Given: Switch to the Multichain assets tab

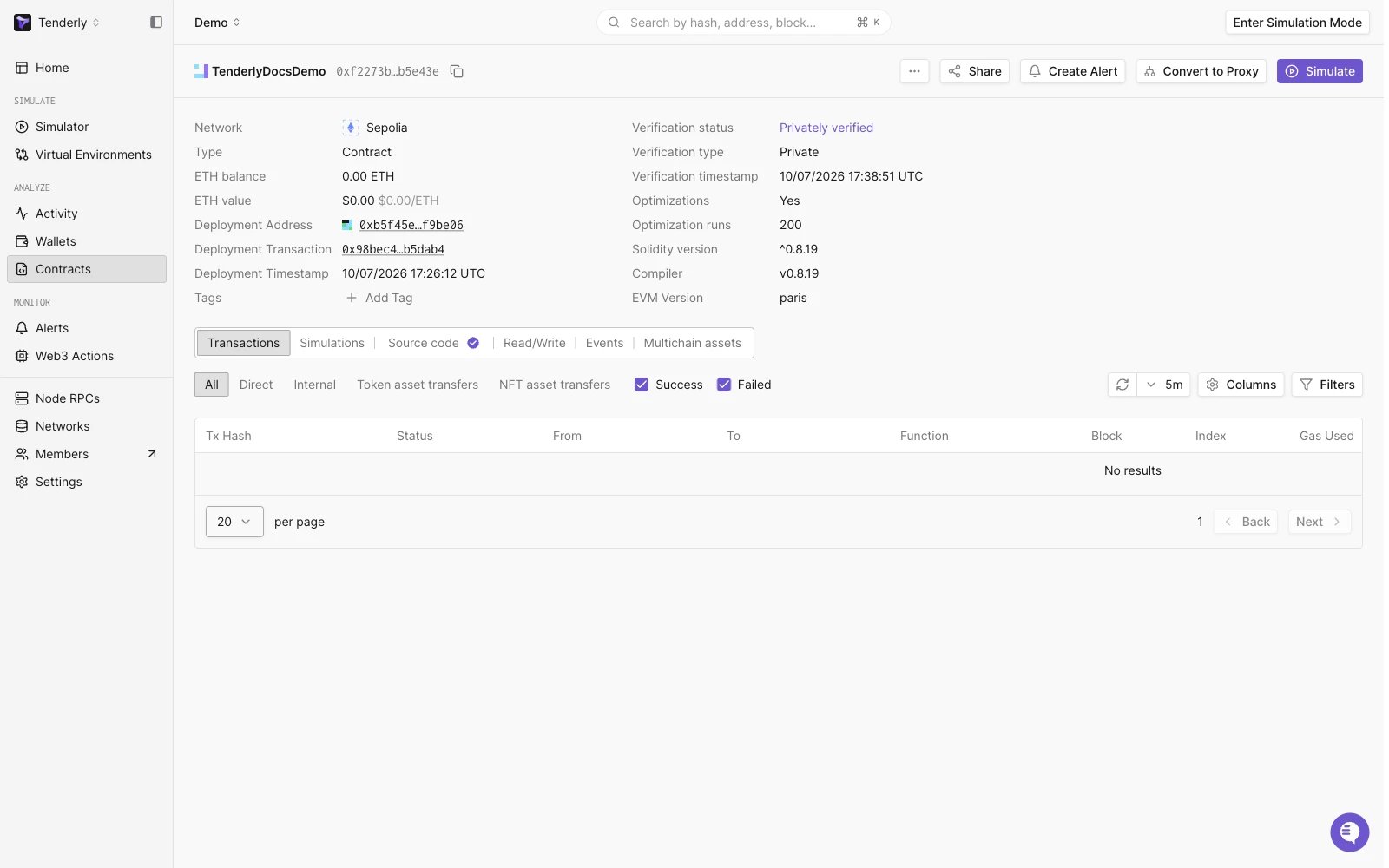Looking at the screenshot, I should click(693, 343).
